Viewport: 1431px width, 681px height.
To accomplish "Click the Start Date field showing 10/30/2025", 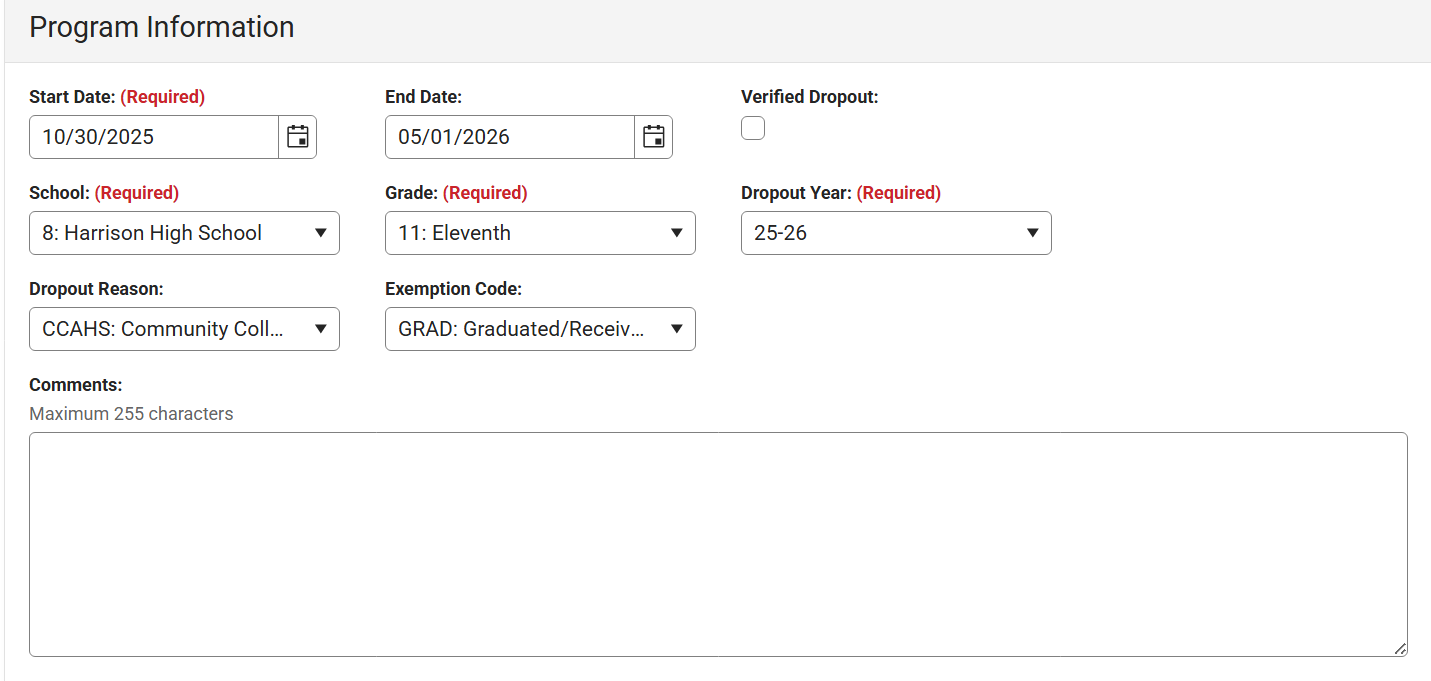I will click(154, 137).
